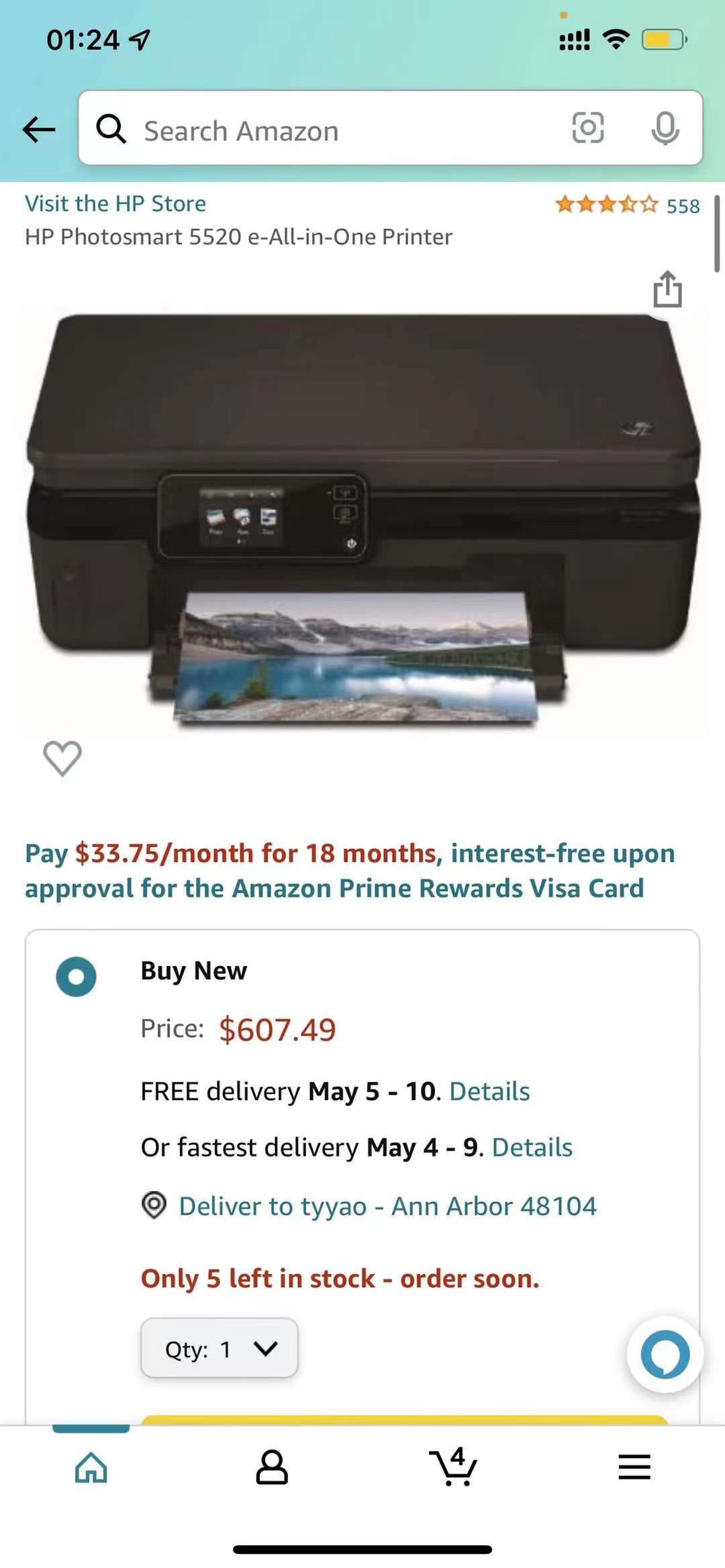
Task: Open the shopping cart with 4 items
Action: tap(454, 1467)
